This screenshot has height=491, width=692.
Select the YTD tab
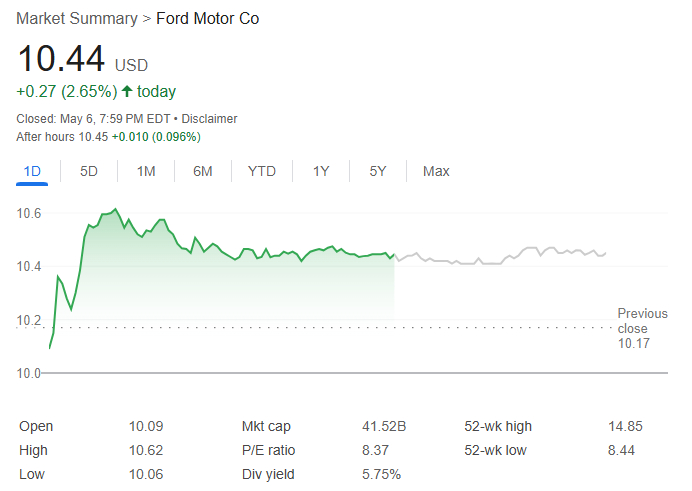(262, 171)
